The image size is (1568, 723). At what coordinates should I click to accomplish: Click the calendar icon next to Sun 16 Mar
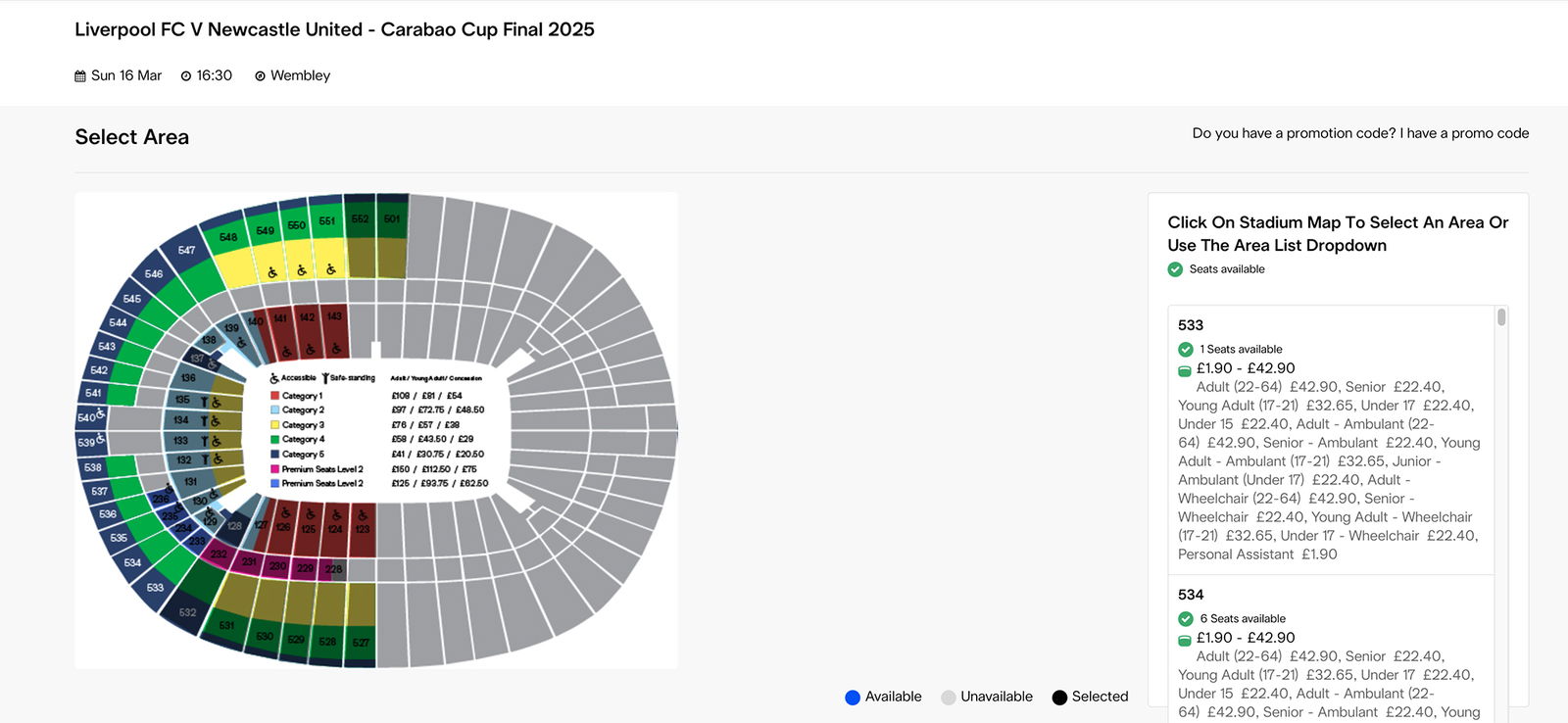click(78, 75)
